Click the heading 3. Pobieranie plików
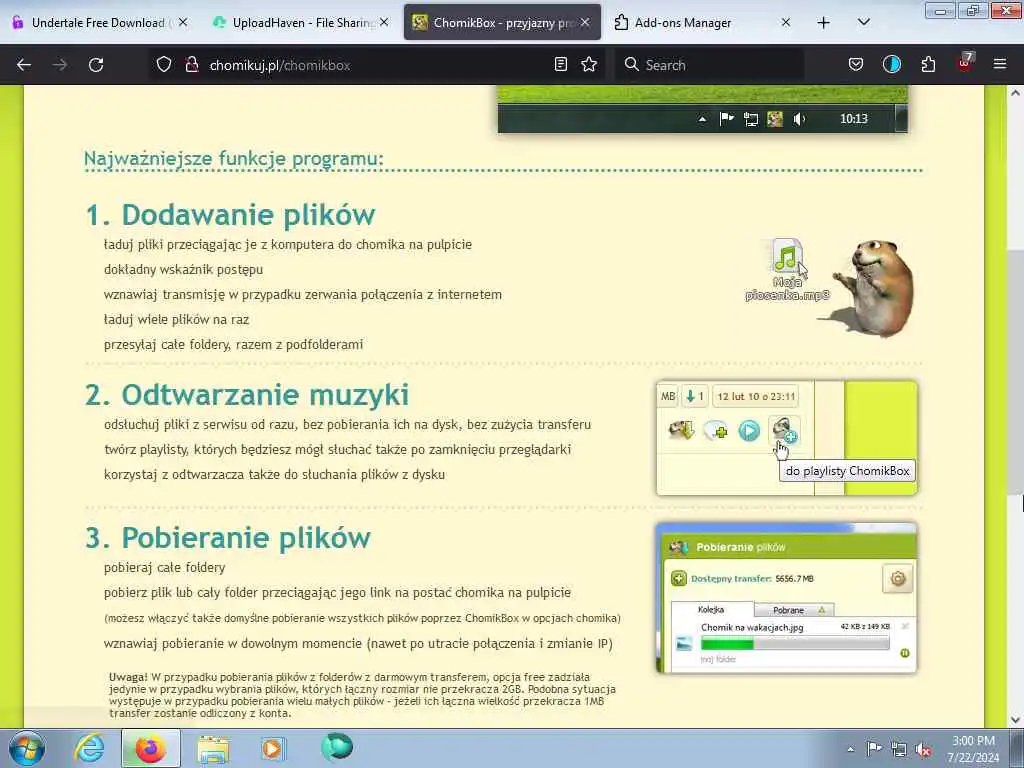The image size is (1024, 768). click(228, 537)
